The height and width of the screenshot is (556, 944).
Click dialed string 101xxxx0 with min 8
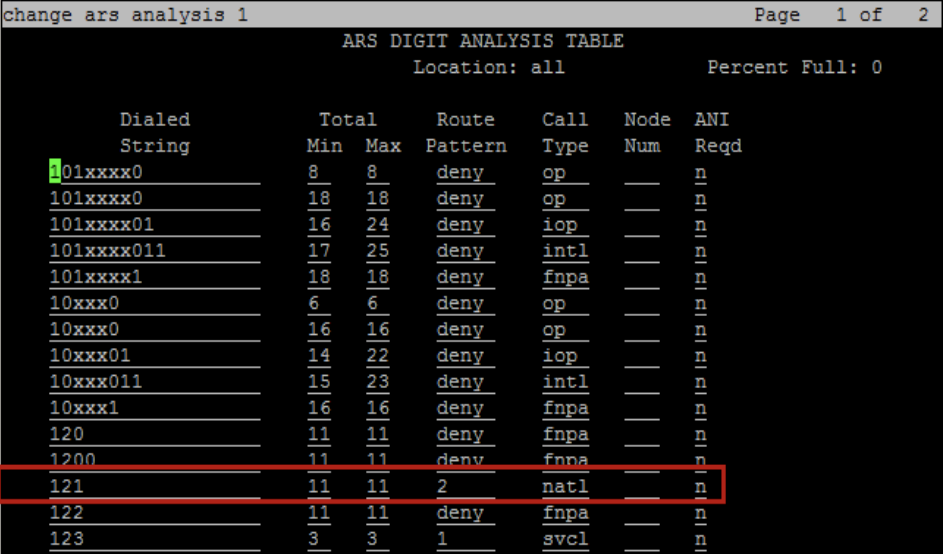(x=155, y=173)
